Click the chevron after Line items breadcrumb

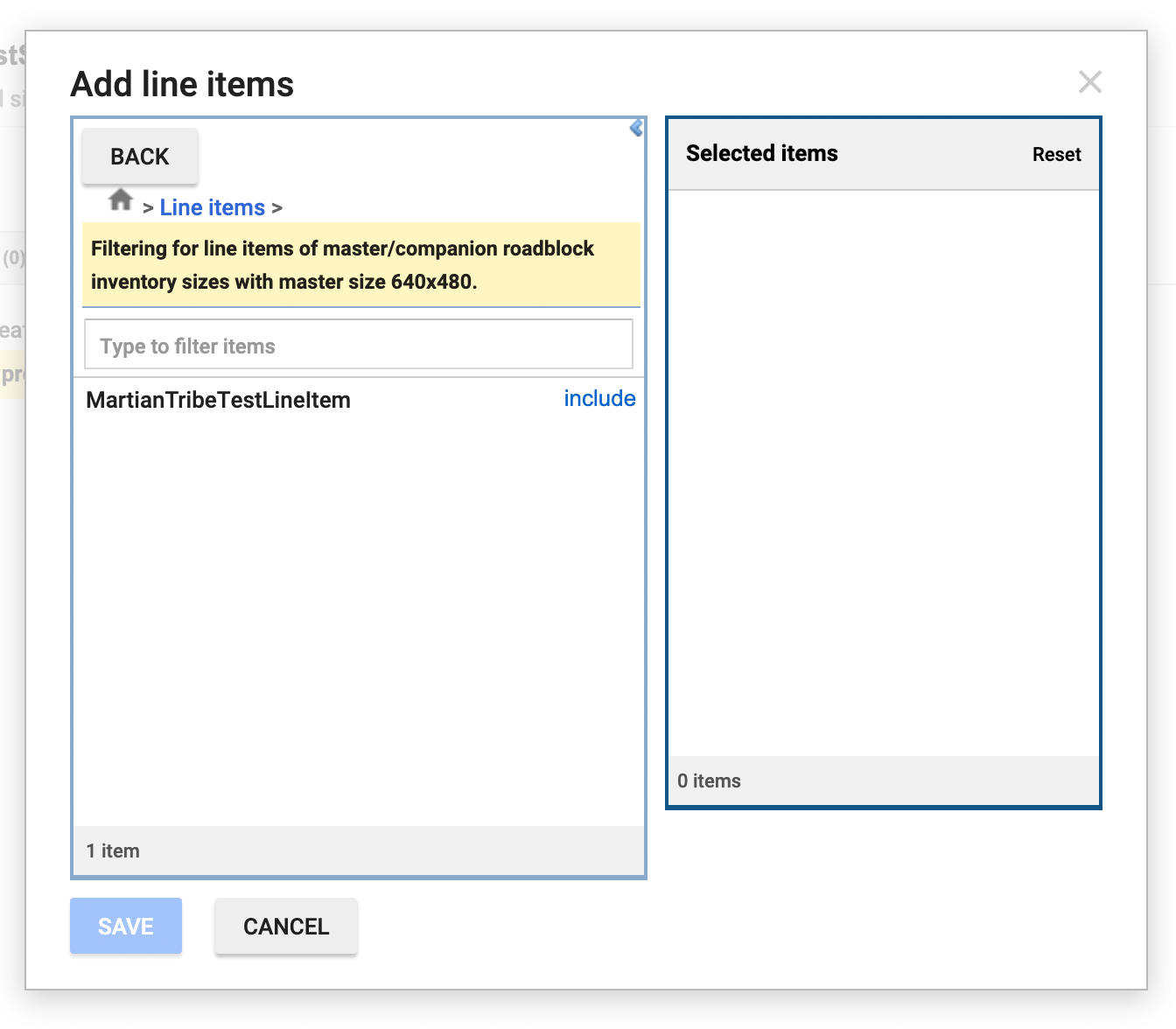click(277, 207)
